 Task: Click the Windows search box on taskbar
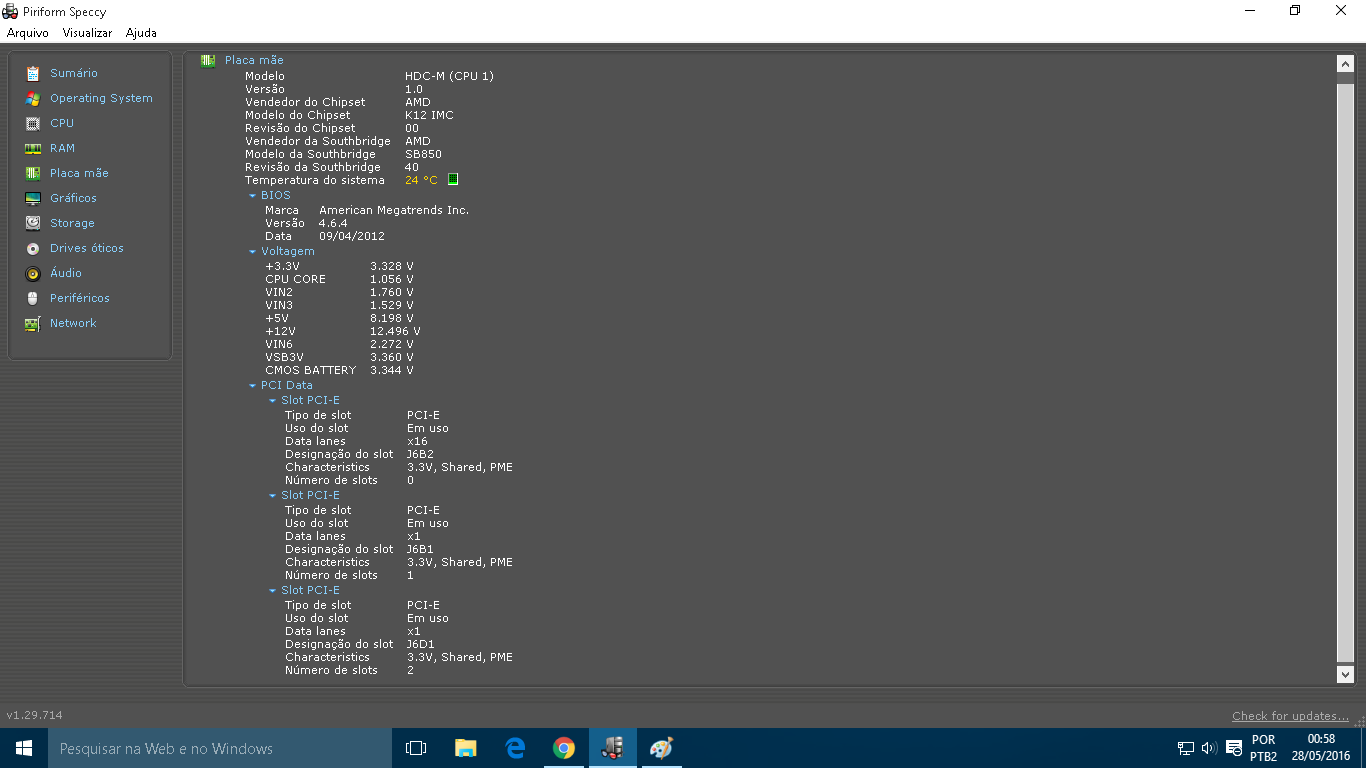(220, 748)
